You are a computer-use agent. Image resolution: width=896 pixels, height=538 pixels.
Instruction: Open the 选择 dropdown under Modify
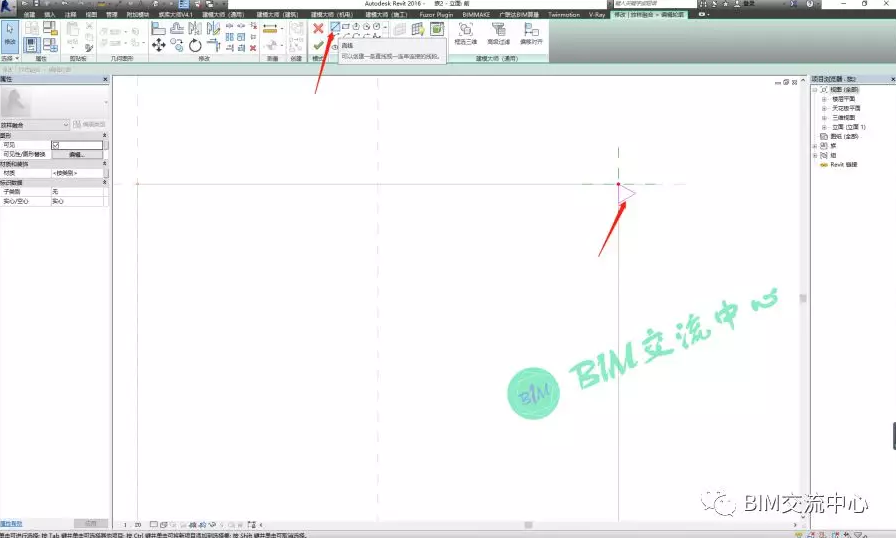point(10,58)
